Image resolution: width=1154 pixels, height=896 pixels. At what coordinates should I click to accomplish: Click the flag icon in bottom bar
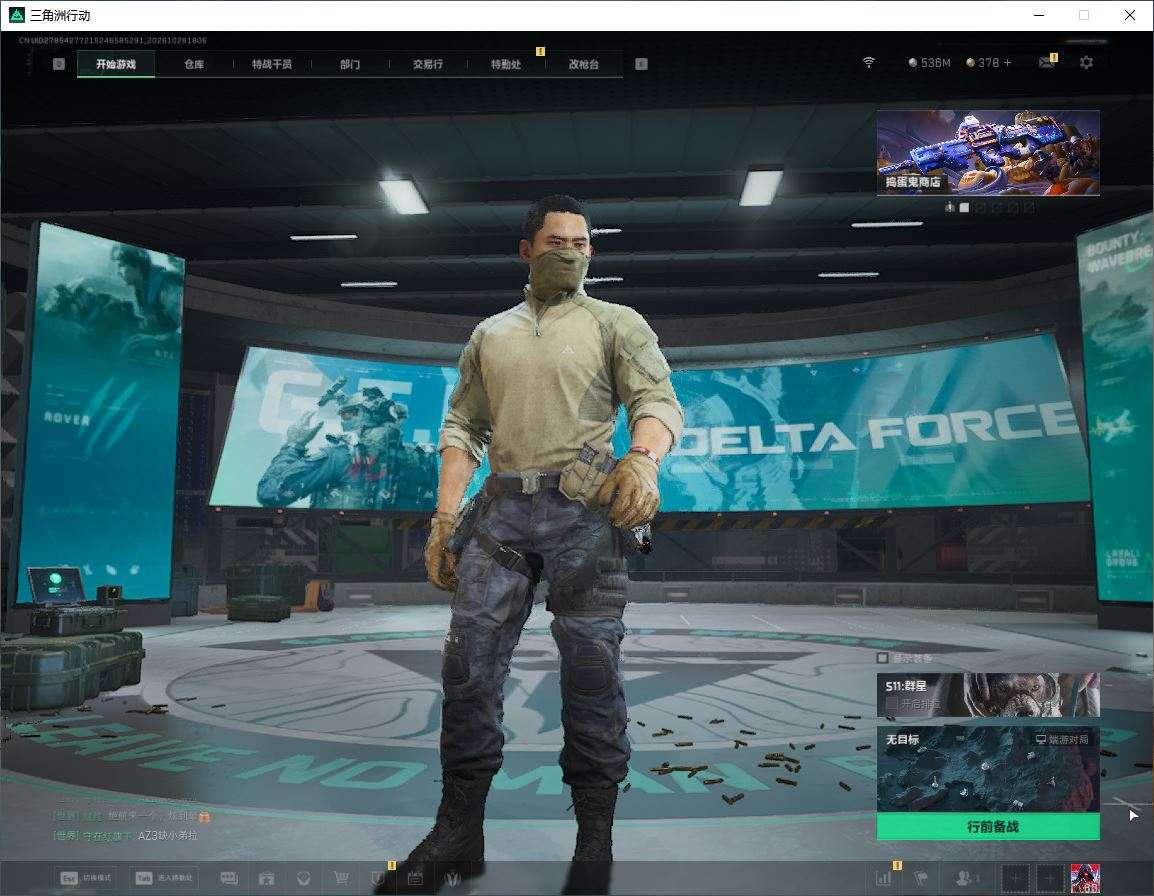921,878
